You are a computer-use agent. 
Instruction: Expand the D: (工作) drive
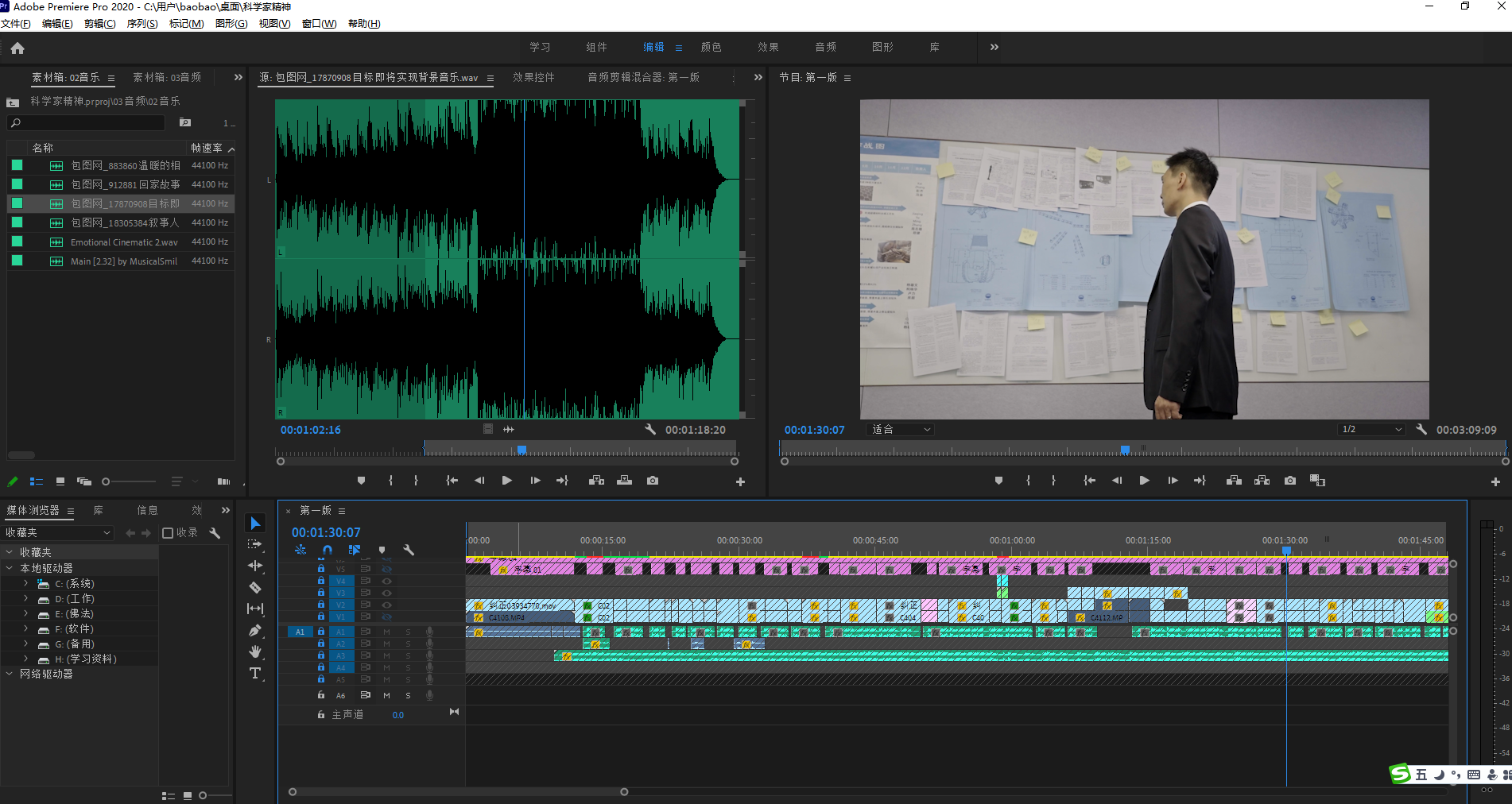coord(26,598)
